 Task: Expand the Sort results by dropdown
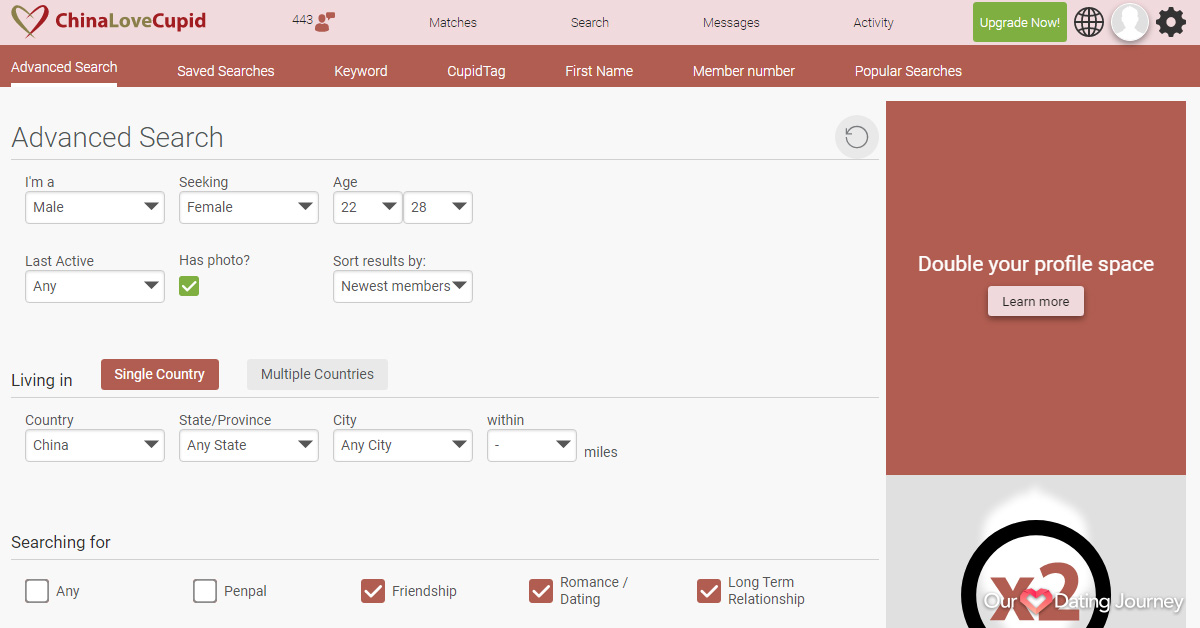[403, 286]
